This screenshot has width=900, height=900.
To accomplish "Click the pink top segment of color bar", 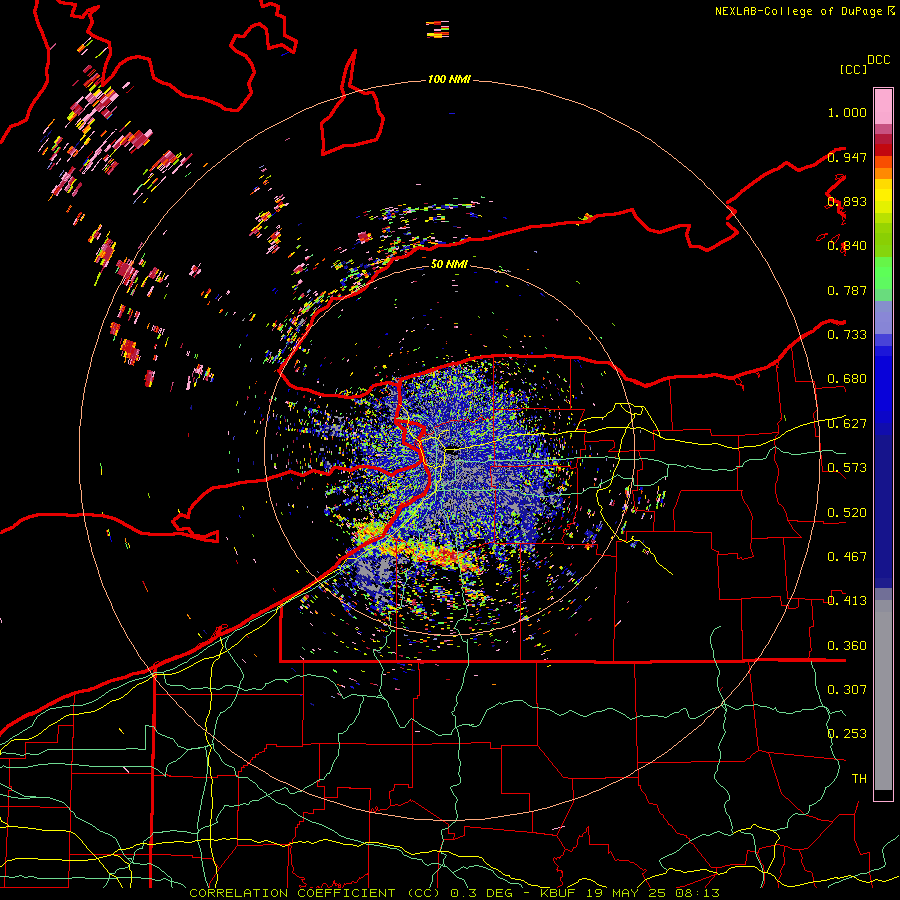I will click(x=883, y=107).
